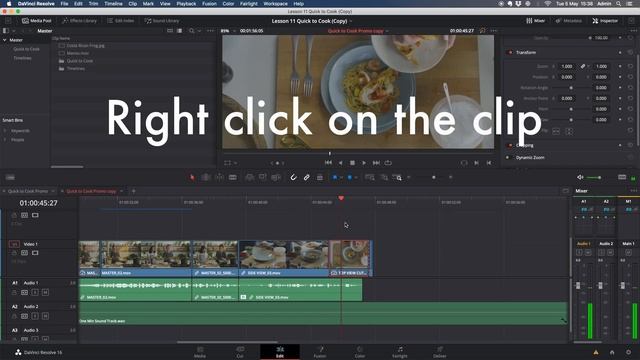Switch to the Cut page
Image resolution: width=640 pixels, height=360 pixels.
240,352
